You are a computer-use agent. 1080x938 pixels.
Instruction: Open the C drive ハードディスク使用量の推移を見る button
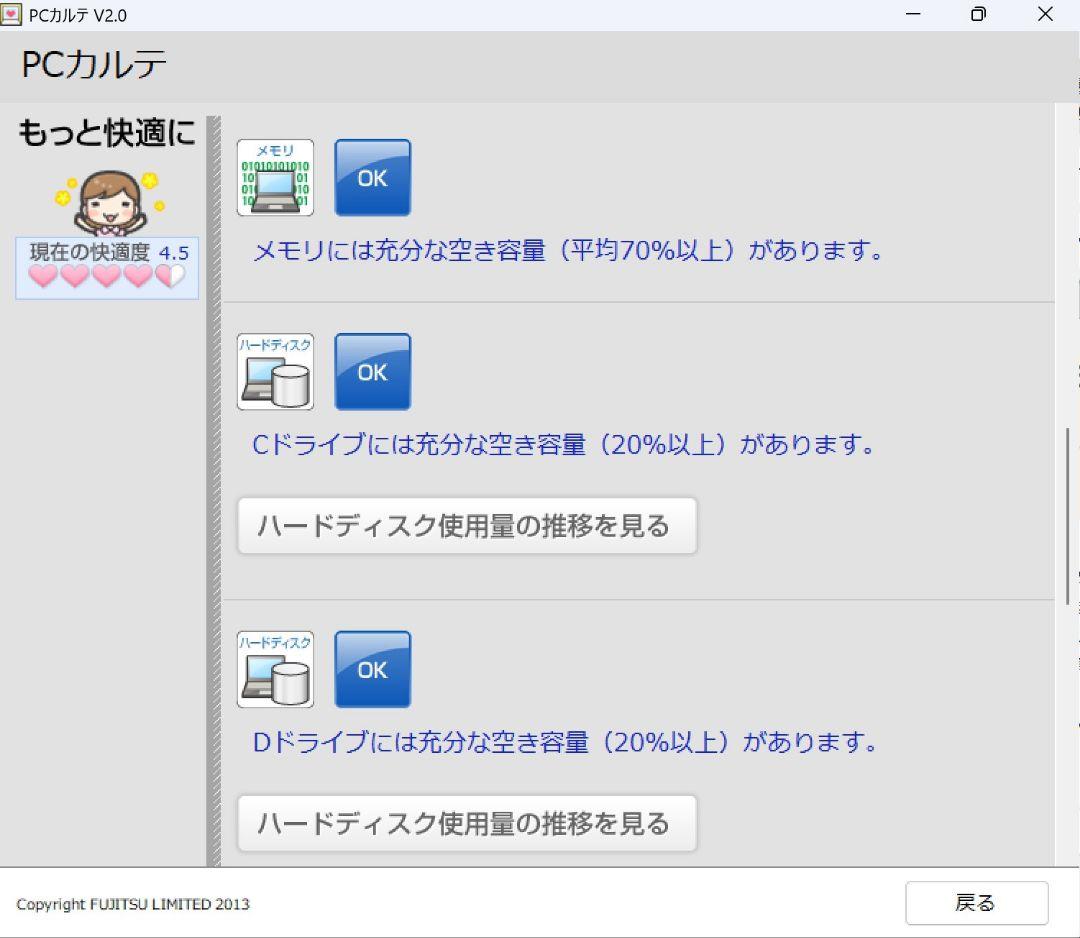[466, 524]
